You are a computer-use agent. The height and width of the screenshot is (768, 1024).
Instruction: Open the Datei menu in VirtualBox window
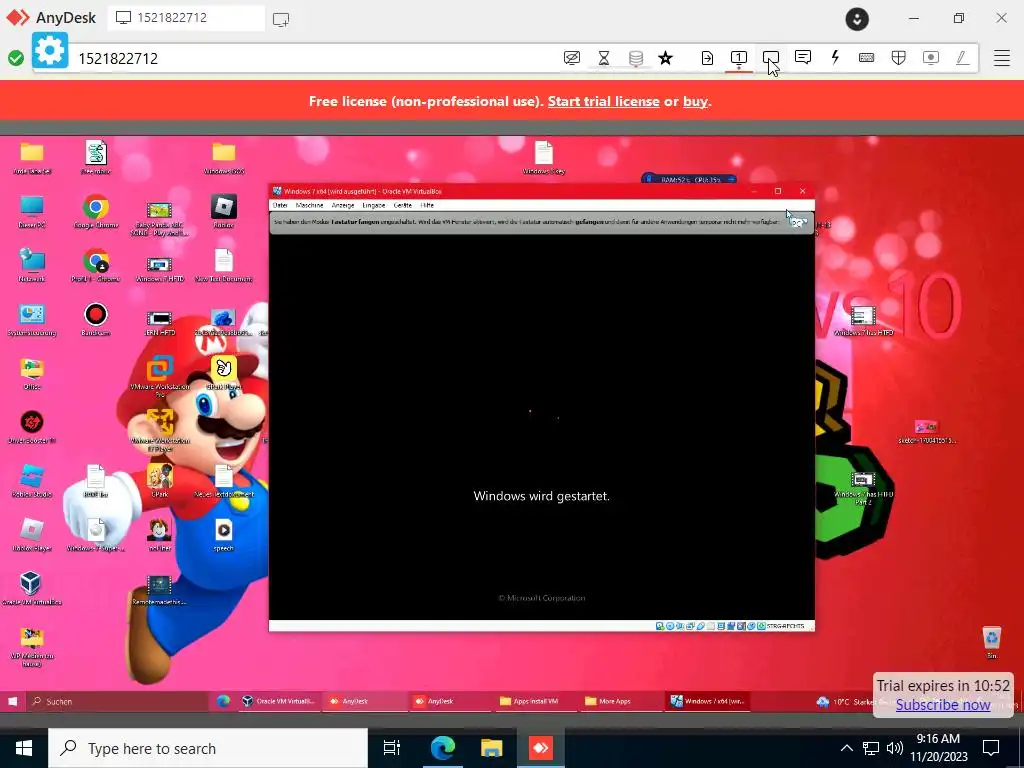tap(280, 205)
